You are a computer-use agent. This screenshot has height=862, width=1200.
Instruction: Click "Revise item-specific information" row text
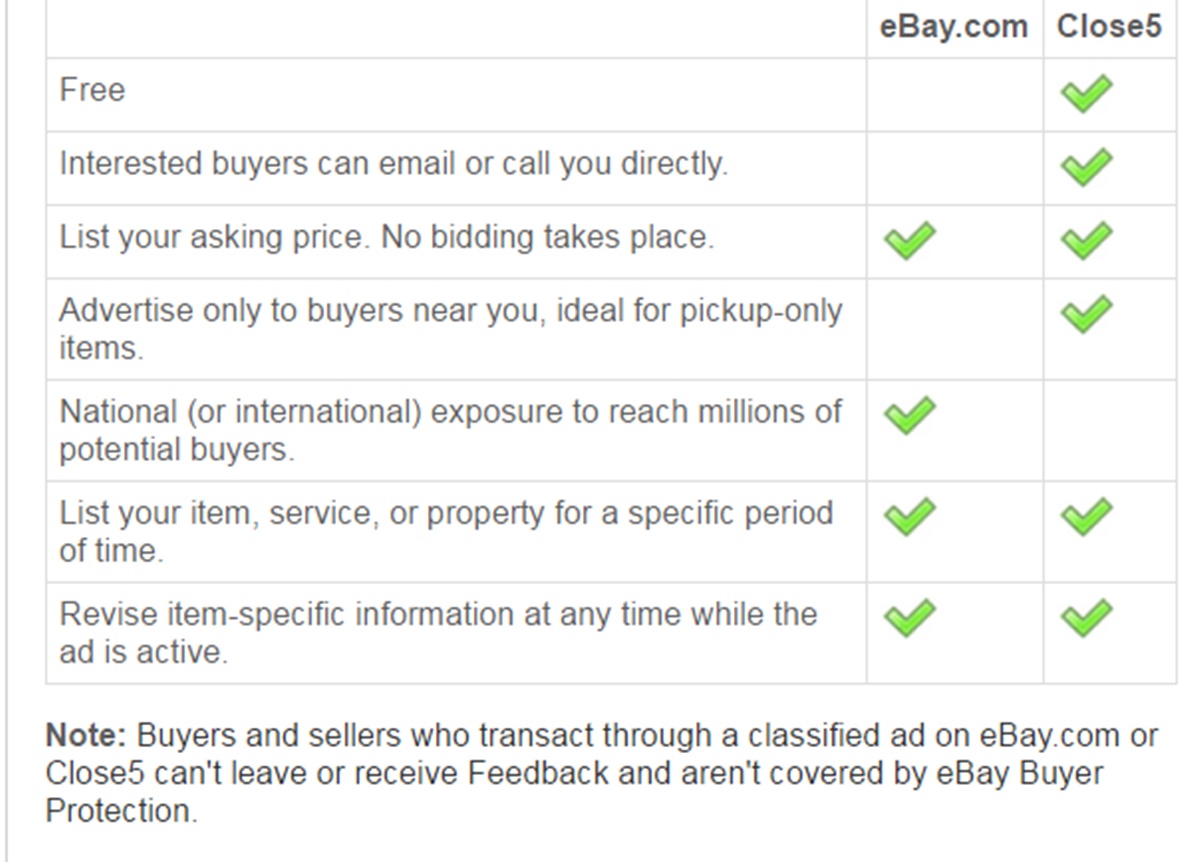pyautogui.click(x=438, y=614)
